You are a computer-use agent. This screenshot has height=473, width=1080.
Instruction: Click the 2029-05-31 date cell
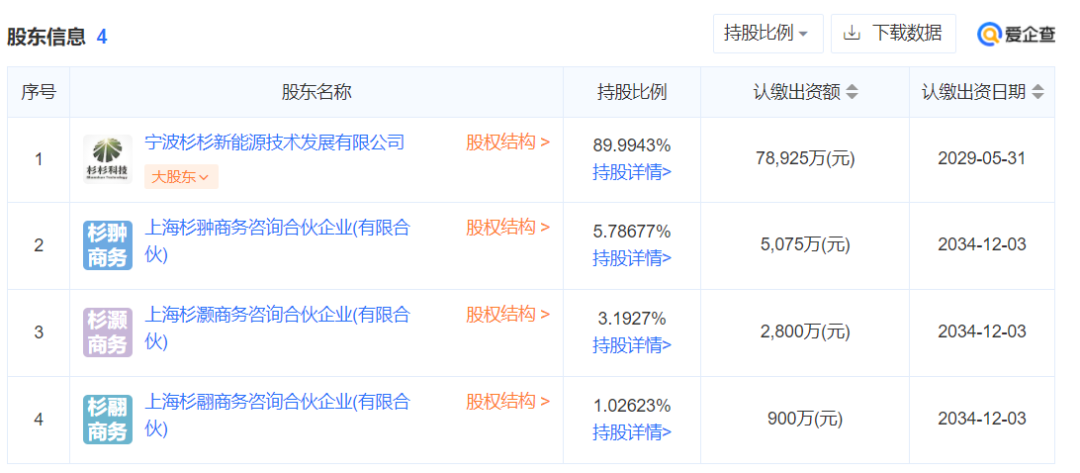[982, 158]
